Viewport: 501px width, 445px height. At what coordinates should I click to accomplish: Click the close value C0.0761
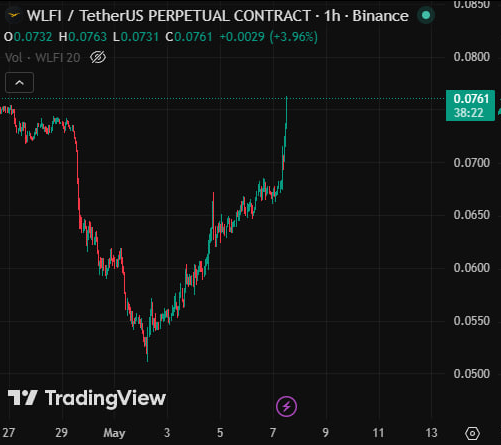coord(189,37)
